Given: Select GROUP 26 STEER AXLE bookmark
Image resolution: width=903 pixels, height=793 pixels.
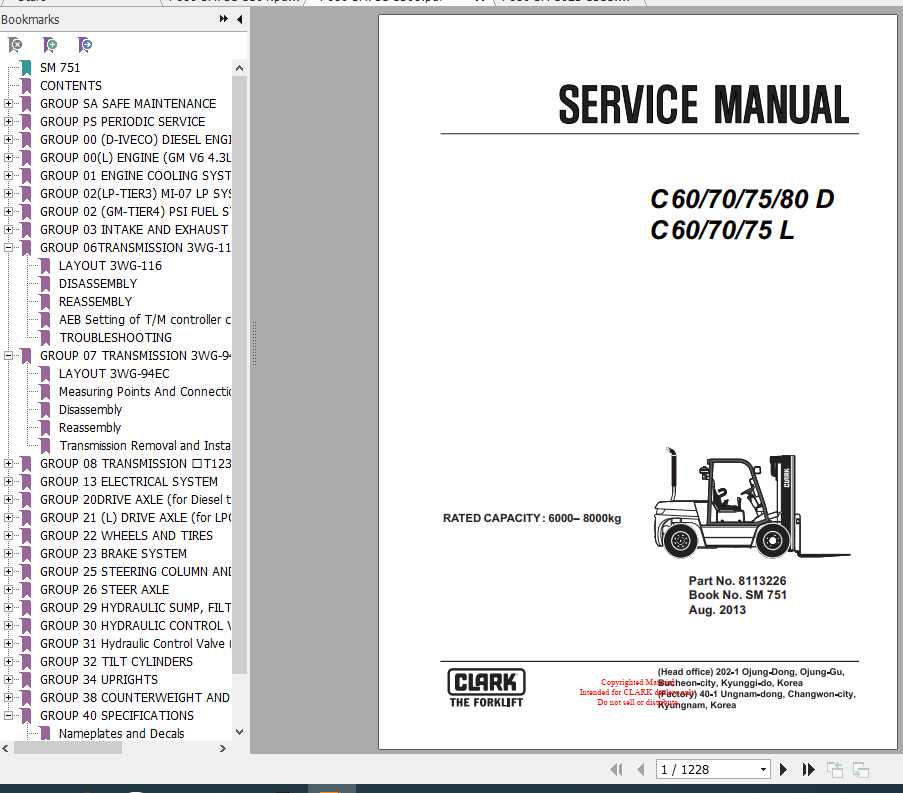Looking at the screenshot, I should 104,590.
